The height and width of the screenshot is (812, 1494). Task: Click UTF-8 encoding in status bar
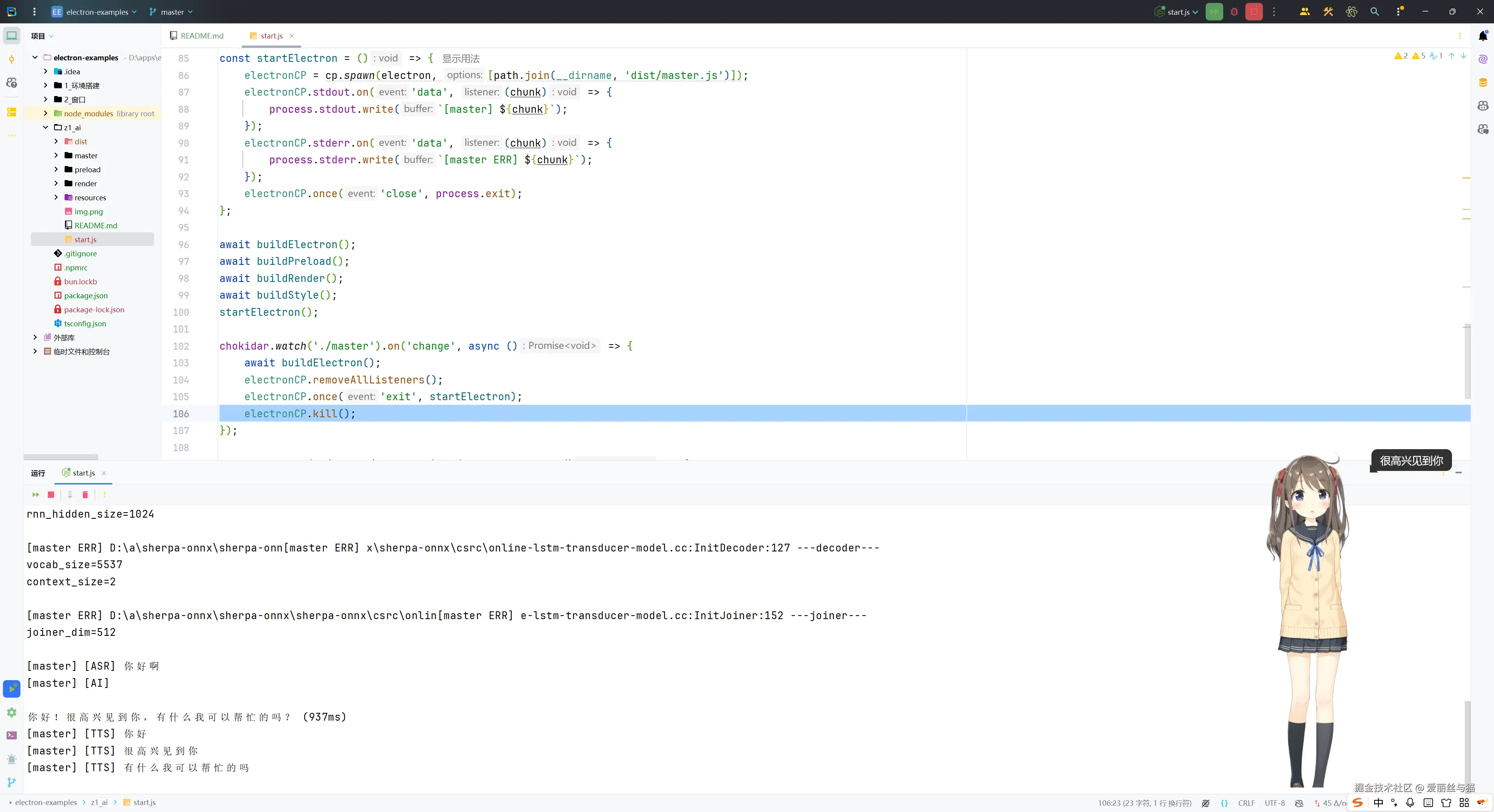coord(1274,803)
